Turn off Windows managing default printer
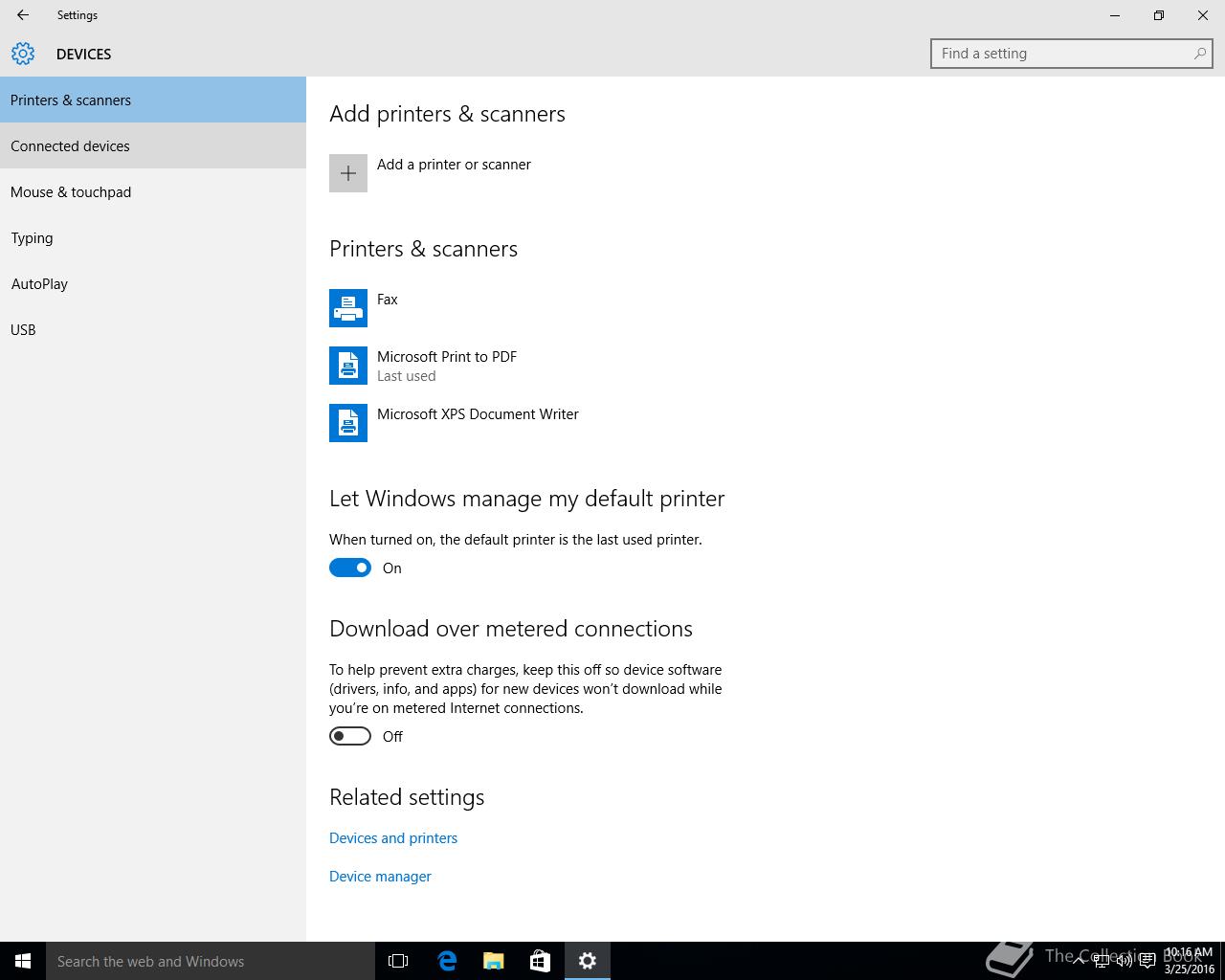 tap(350, 568)
